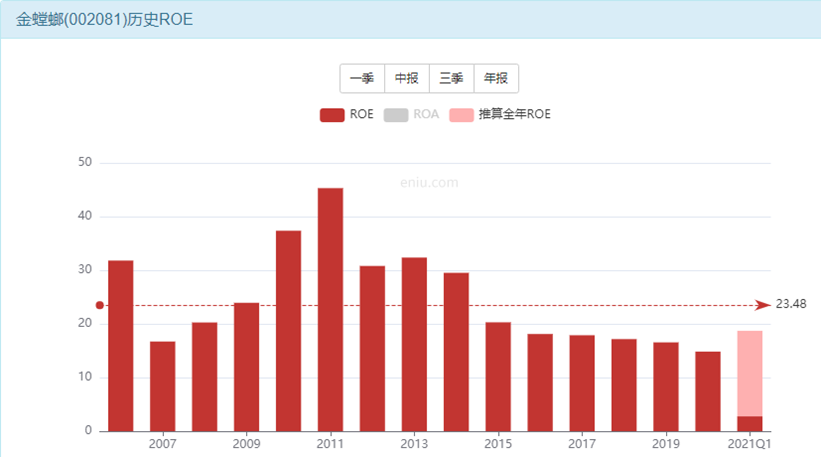
Task: Click the ROE bar above 2019
Action: pyautogui.click(x=665, y=387)
